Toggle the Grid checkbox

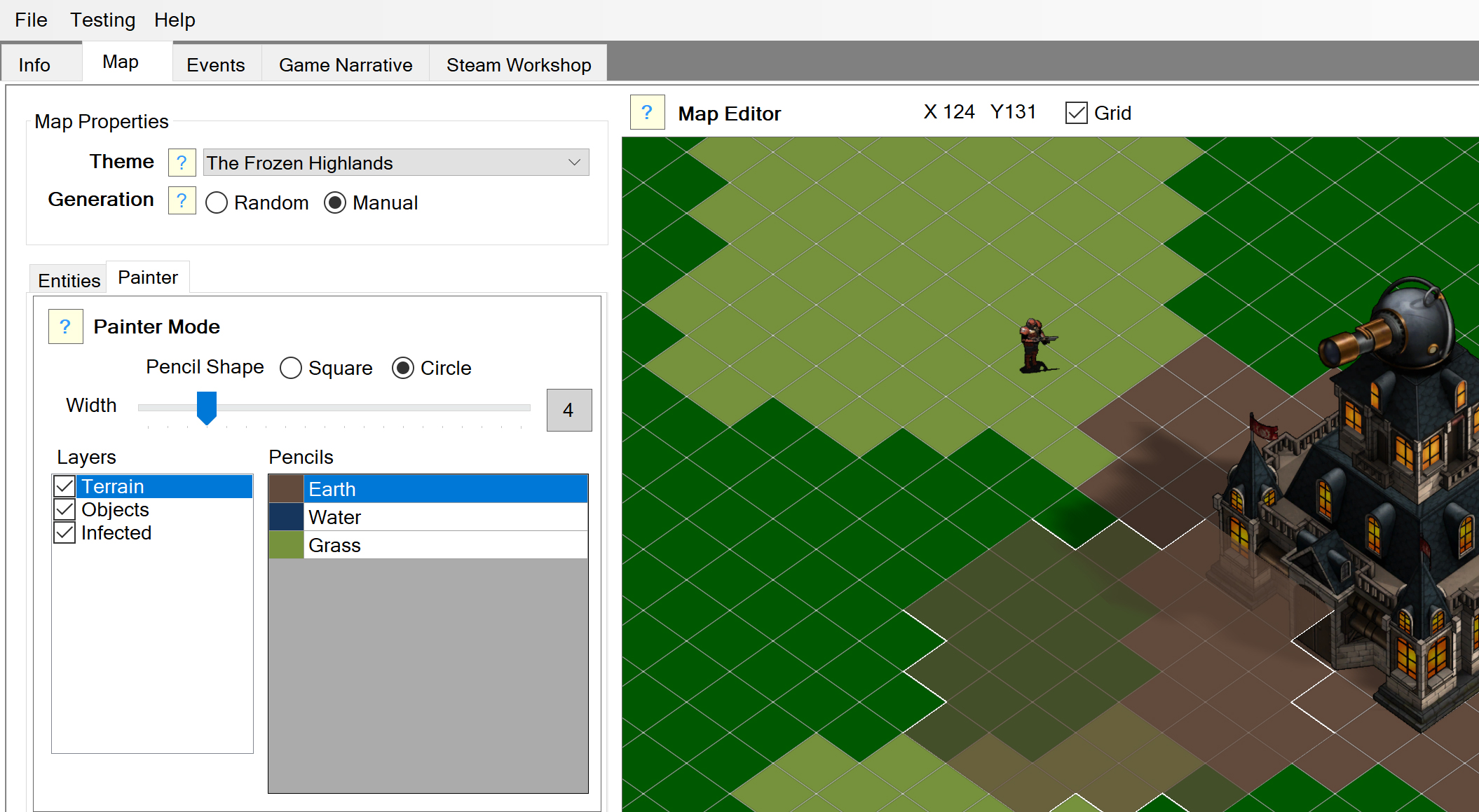pos(1076,113)
